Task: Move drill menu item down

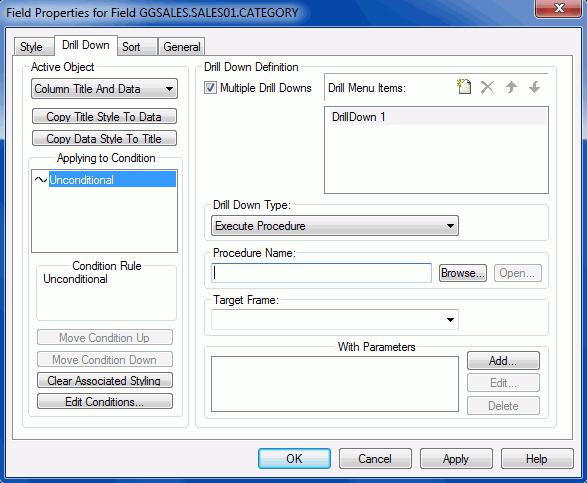Action: click(x=534, y=87)
